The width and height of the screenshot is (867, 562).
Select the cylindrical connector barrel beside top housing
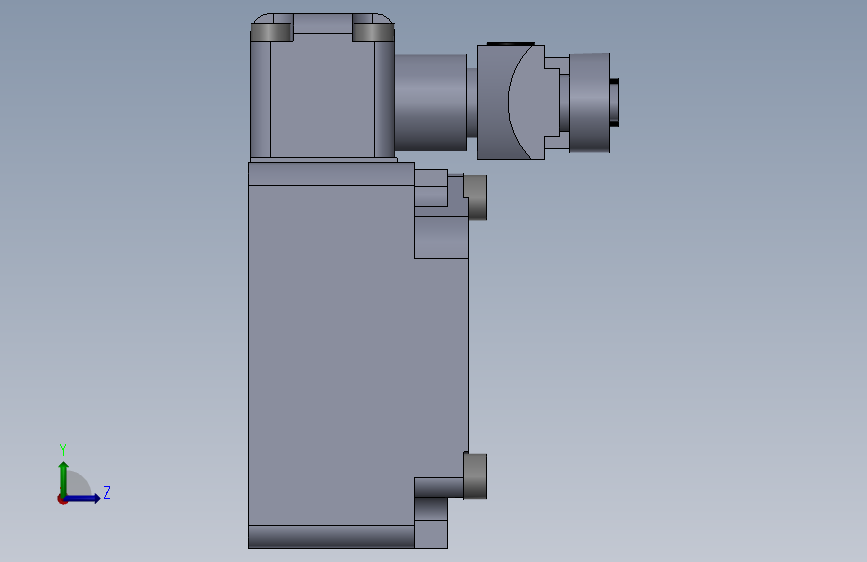coord(431,102)
